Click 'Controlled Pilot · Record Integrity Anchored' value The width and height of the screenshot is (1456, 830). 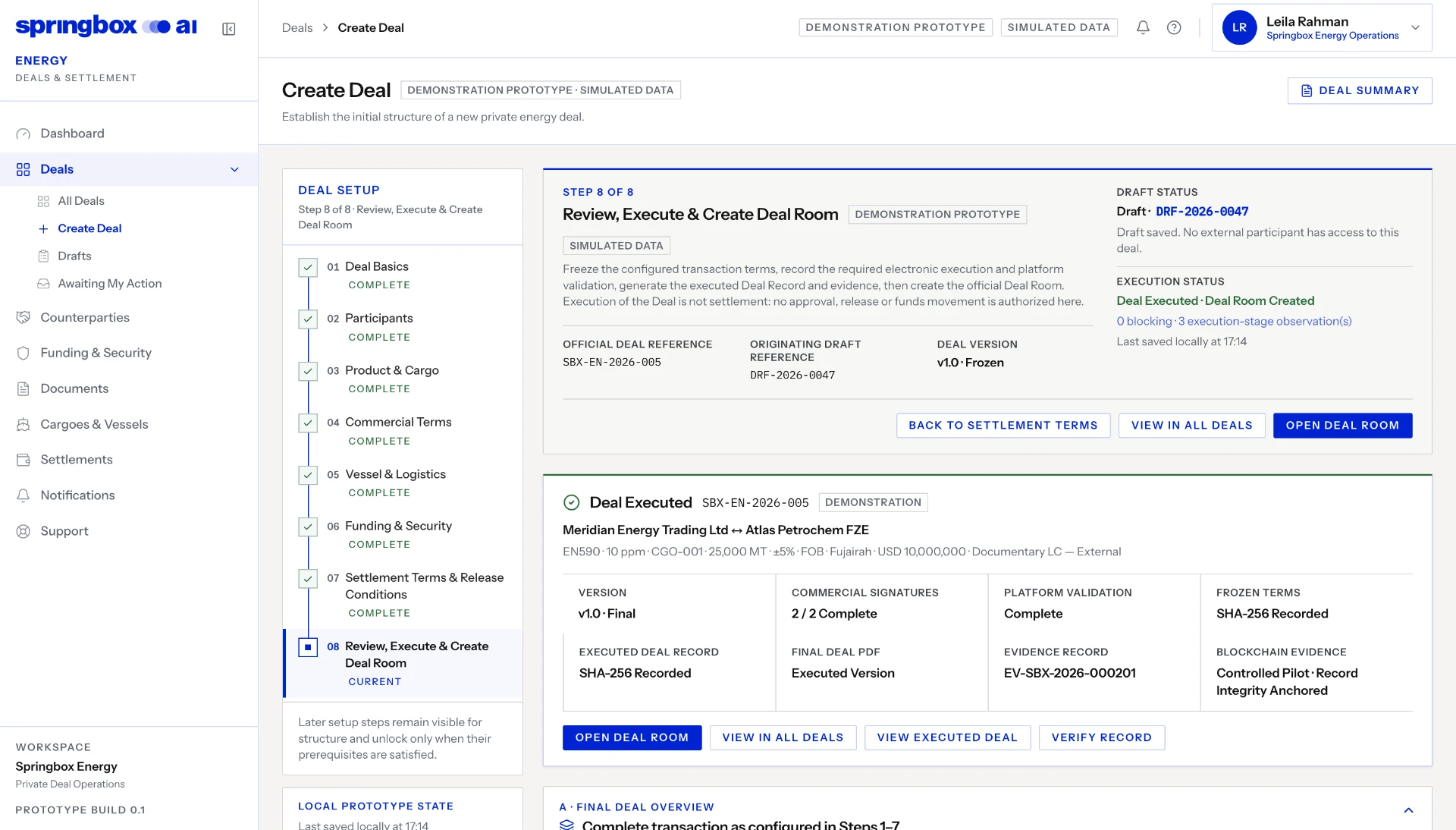click(x=1286, y=682)
